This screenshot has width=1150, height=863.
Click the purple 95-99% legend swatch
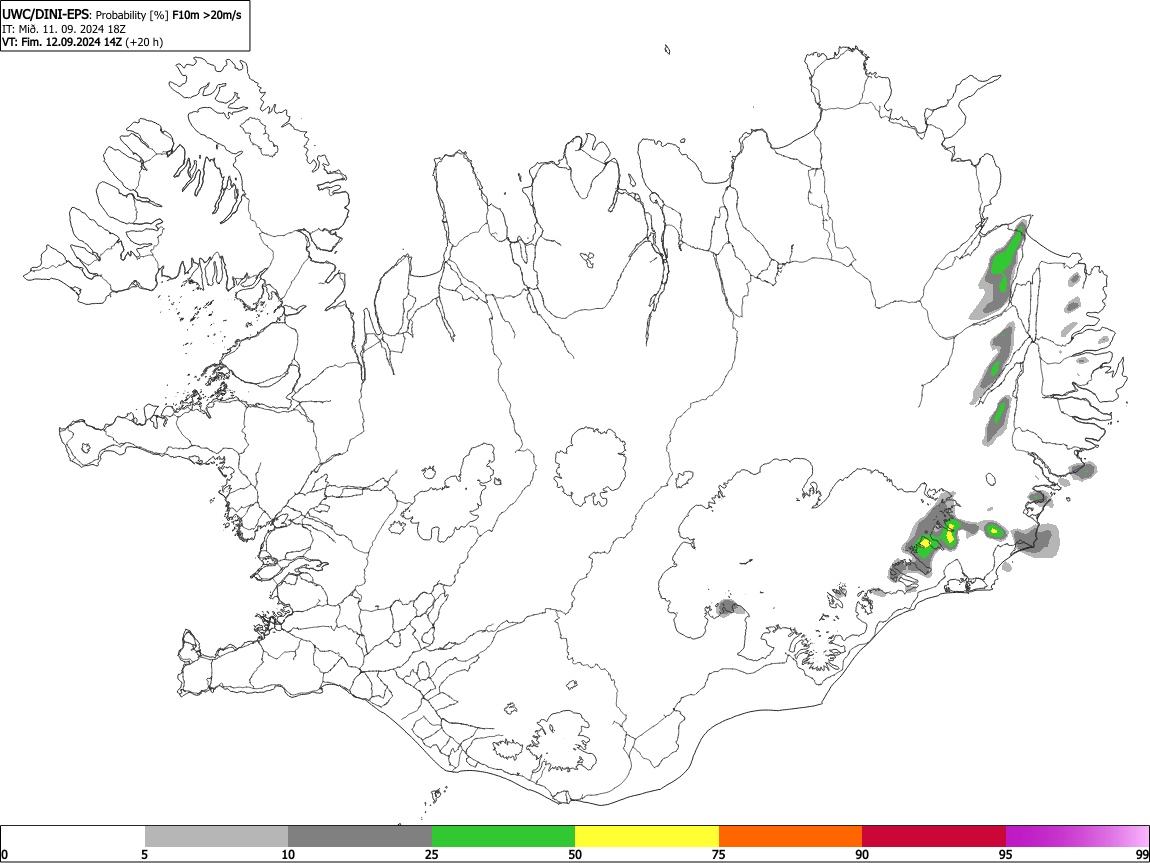pos(1077,837)
